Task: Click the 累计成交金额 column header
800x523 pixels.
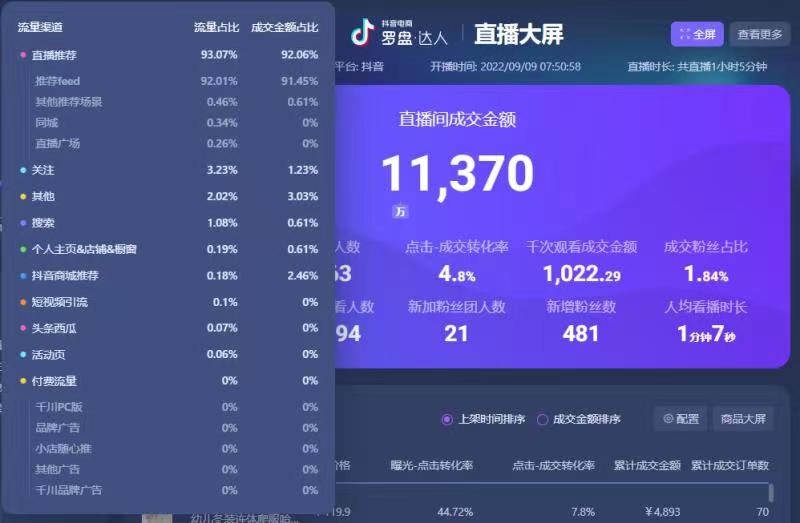Action: pos(647,465)
